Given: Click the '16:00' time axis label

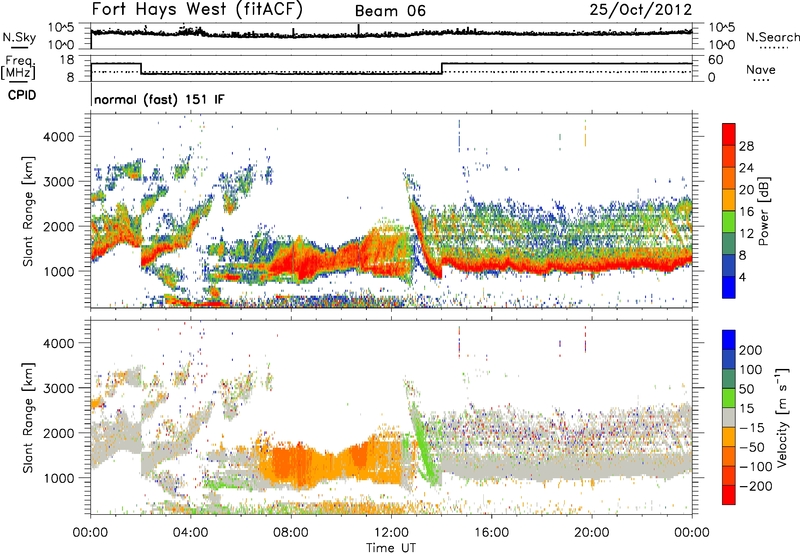Looking at the screenshot, I should [x=491, y=533].
